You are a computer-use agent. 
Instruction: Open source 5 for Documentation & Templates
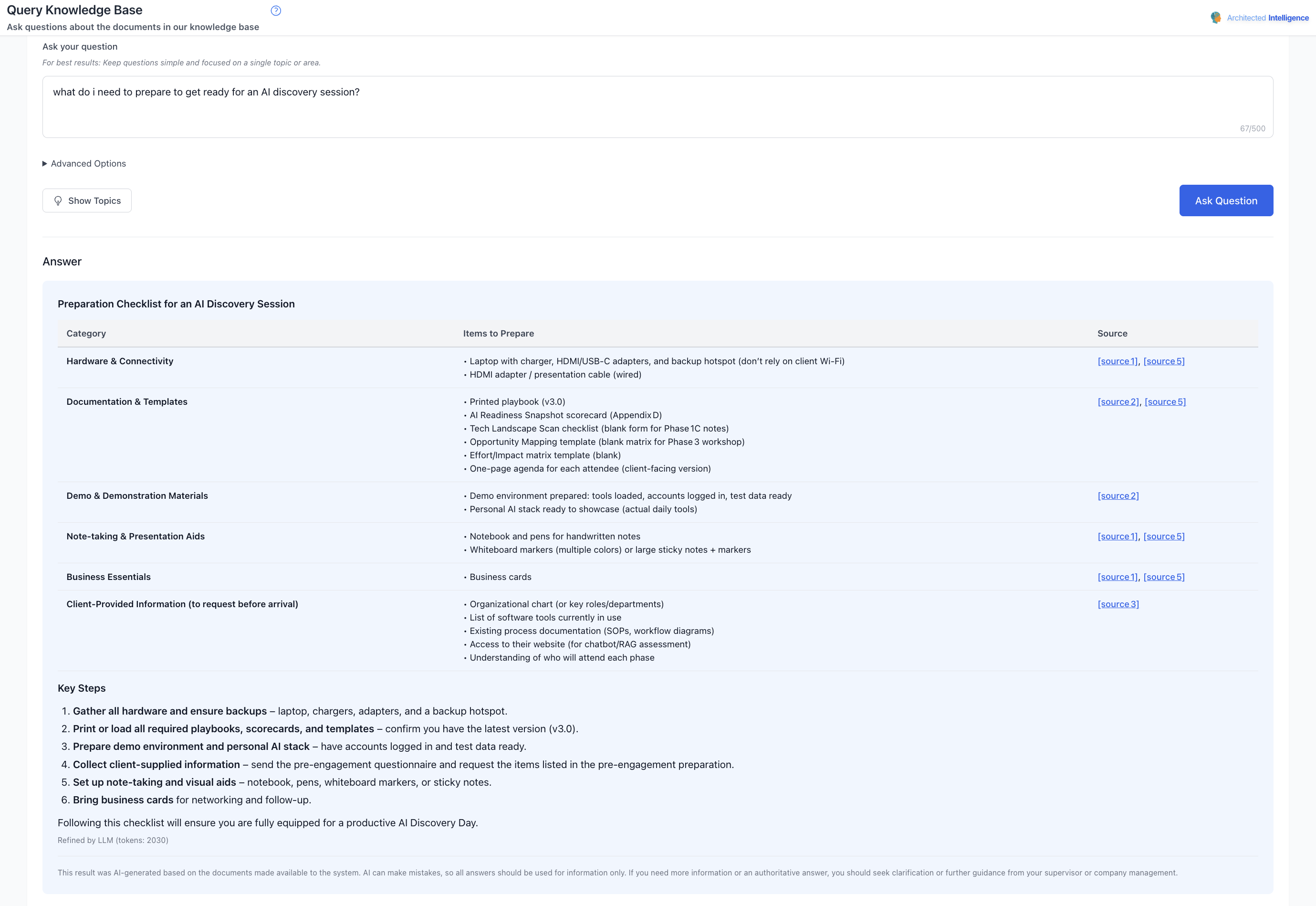(x=1164, y=401)
